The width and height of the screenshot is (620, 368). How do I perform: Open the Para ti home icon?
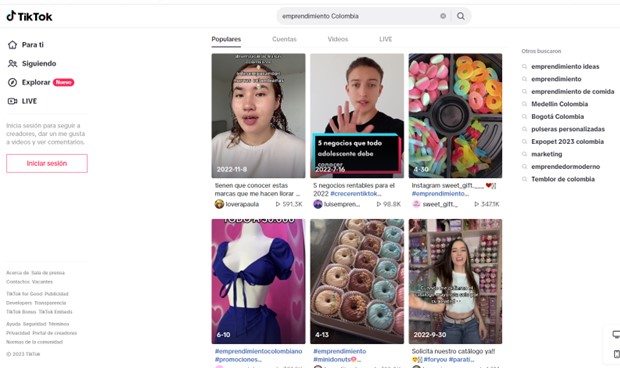[12, 45]
